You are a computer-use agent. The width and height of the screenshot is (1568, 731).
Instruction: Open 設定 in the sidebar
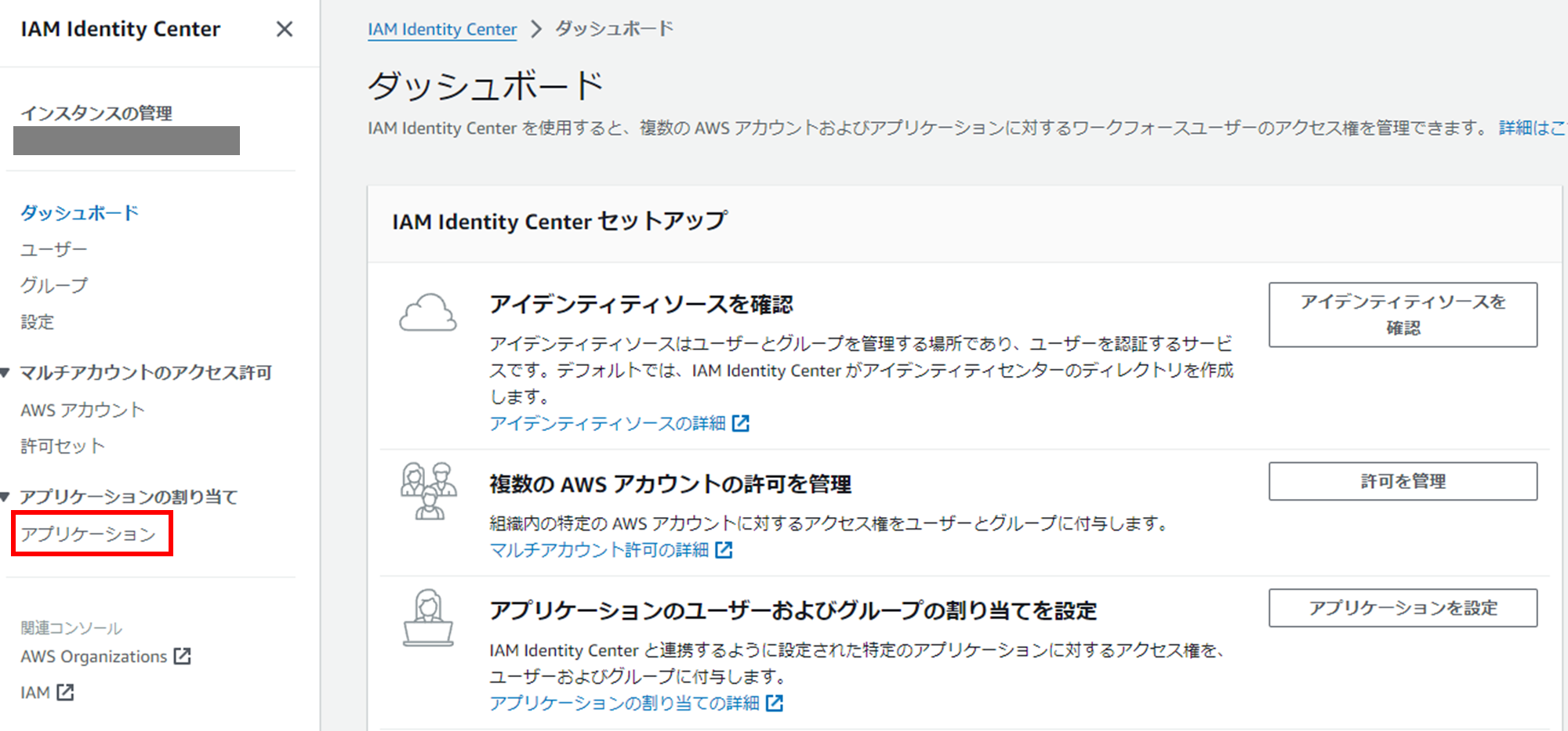(38, 321)
